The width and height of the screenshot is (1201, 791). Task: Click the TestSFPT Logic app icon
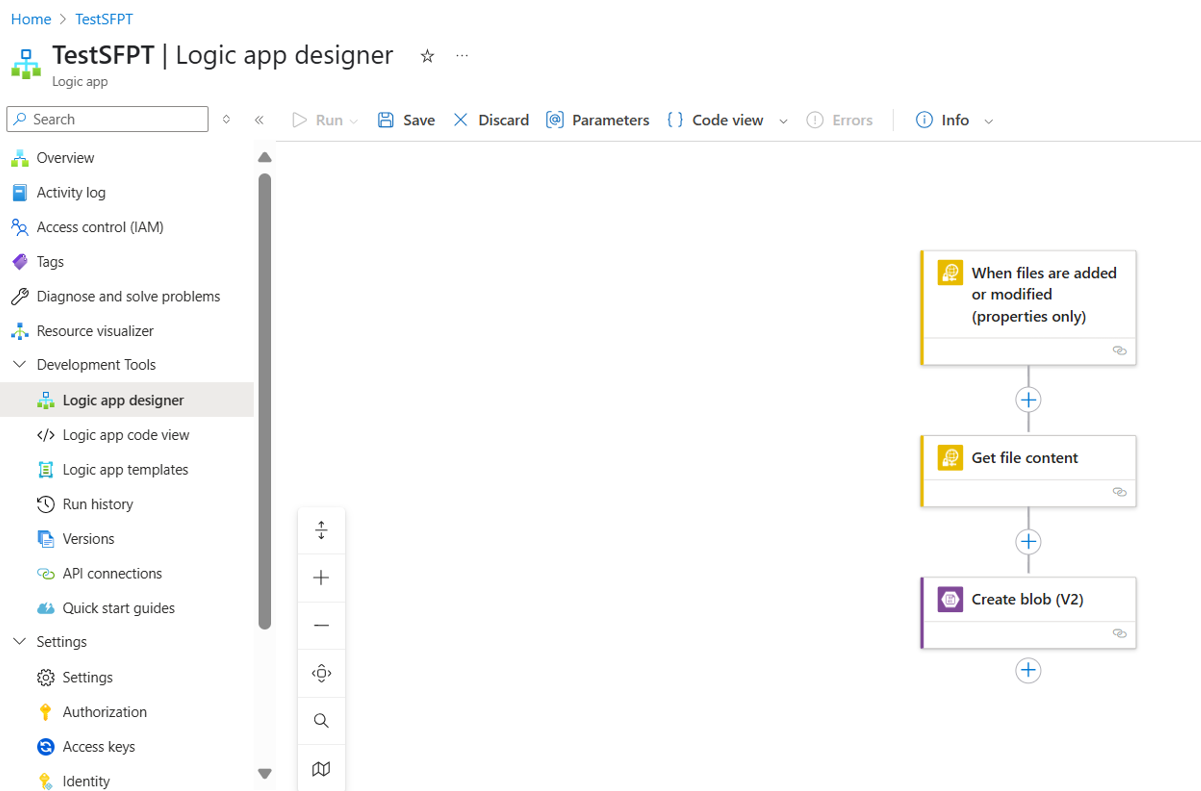pos(27,64)
